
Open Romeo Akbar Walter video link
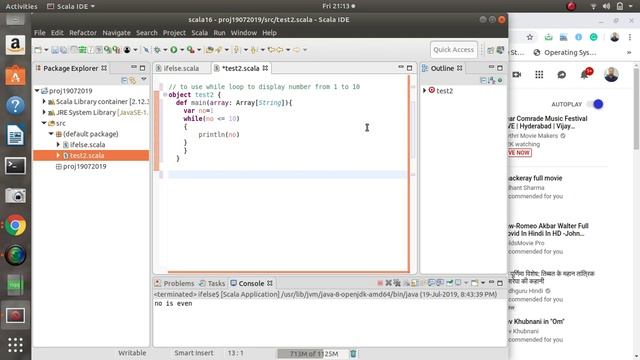click(548, 229)
